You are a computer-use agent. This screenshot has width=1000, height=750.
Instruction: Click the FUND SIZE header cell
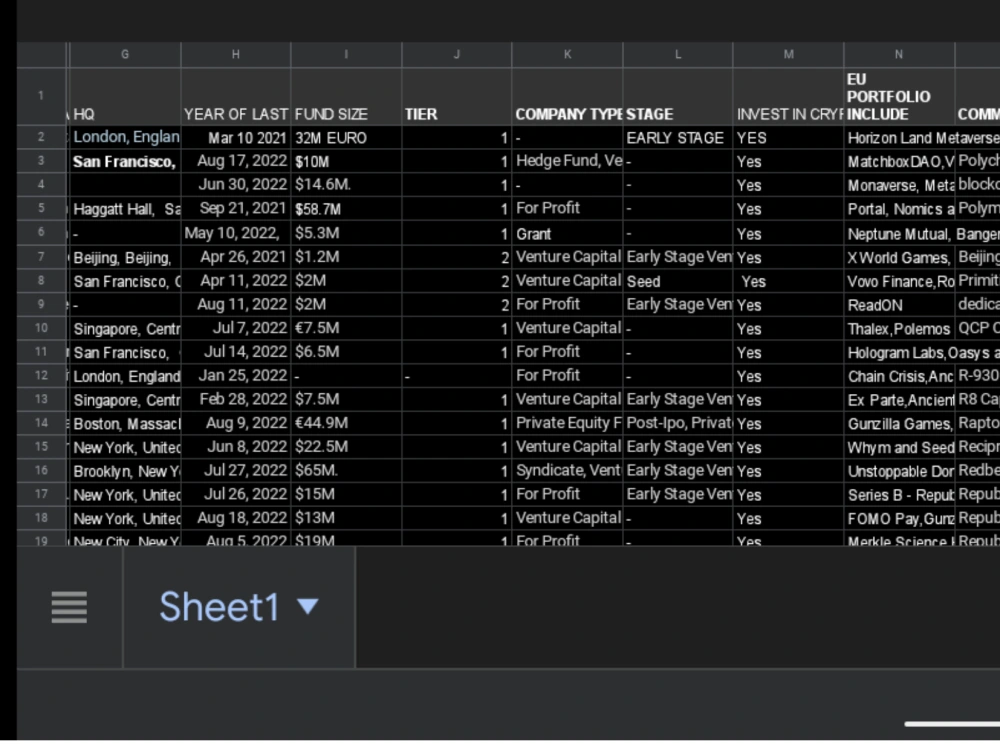pos(346,97)
